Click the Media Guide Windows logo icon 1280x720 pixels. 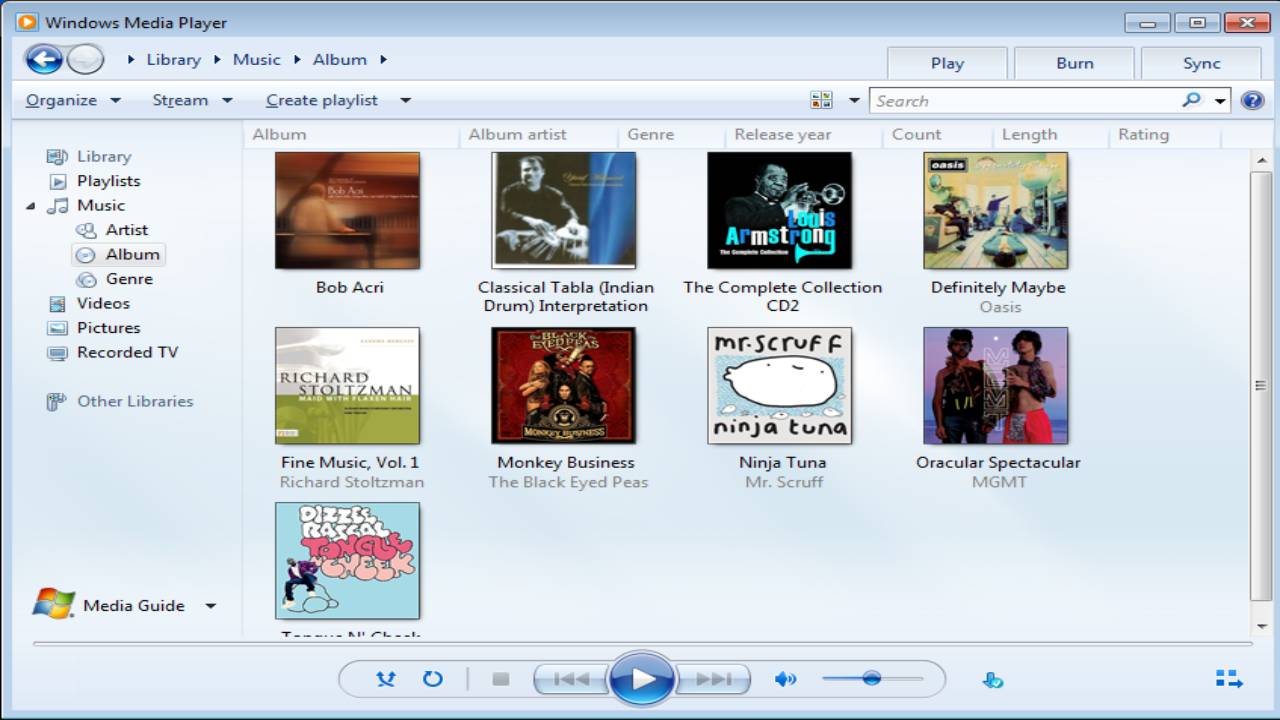(54, 604)
